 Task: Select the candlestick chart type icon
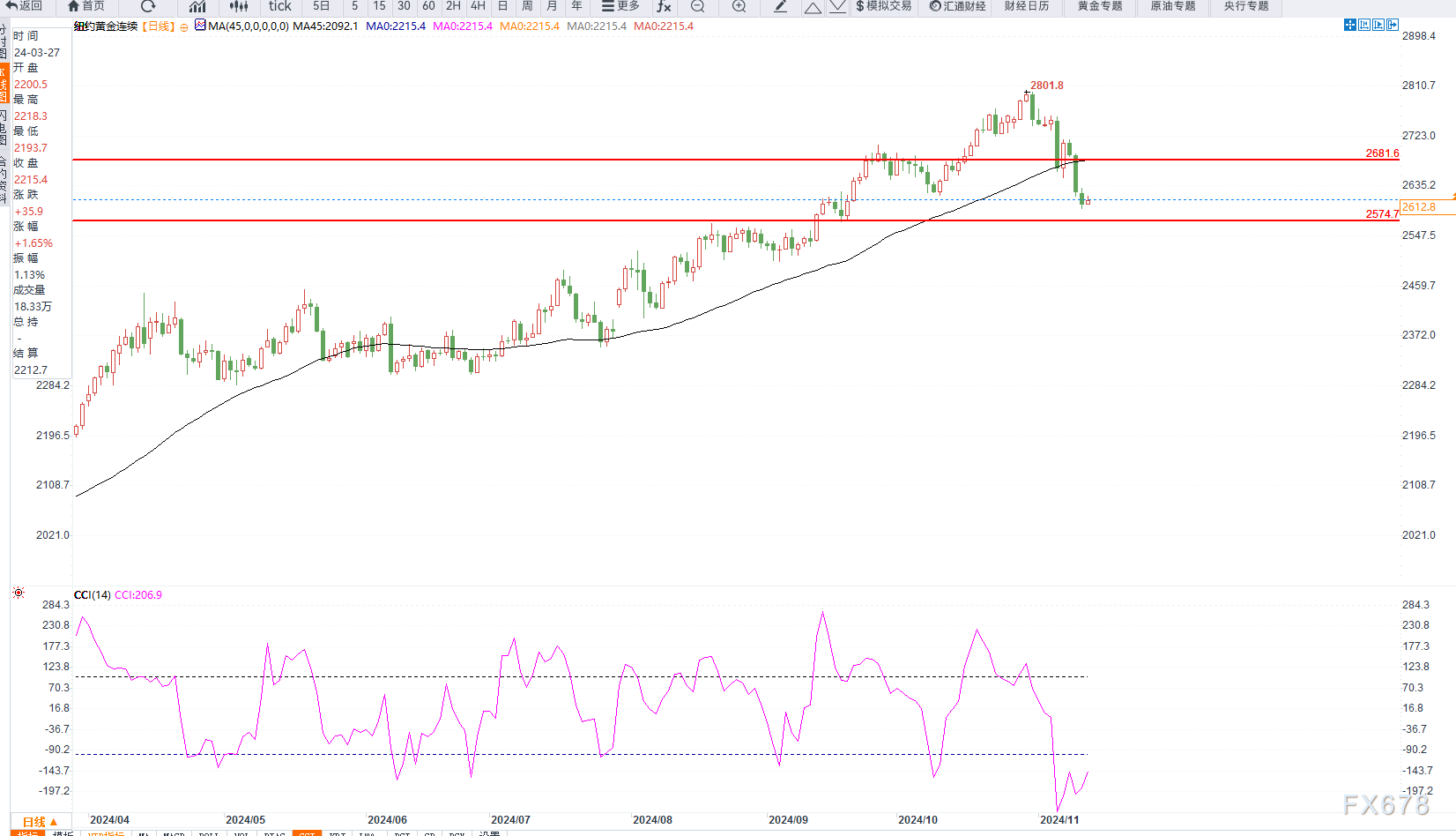coord(239,6)
